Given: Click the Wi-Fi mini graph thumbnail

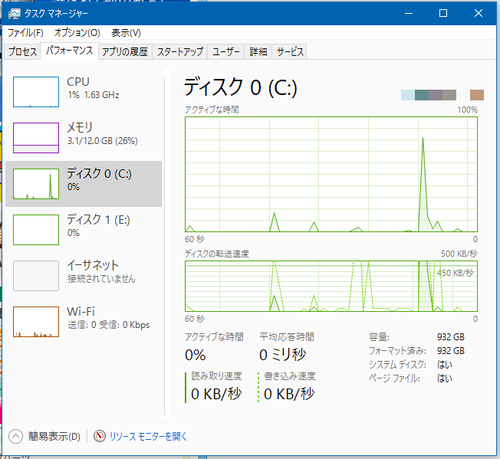Looking at the screenshot, I should click(36, 322).
